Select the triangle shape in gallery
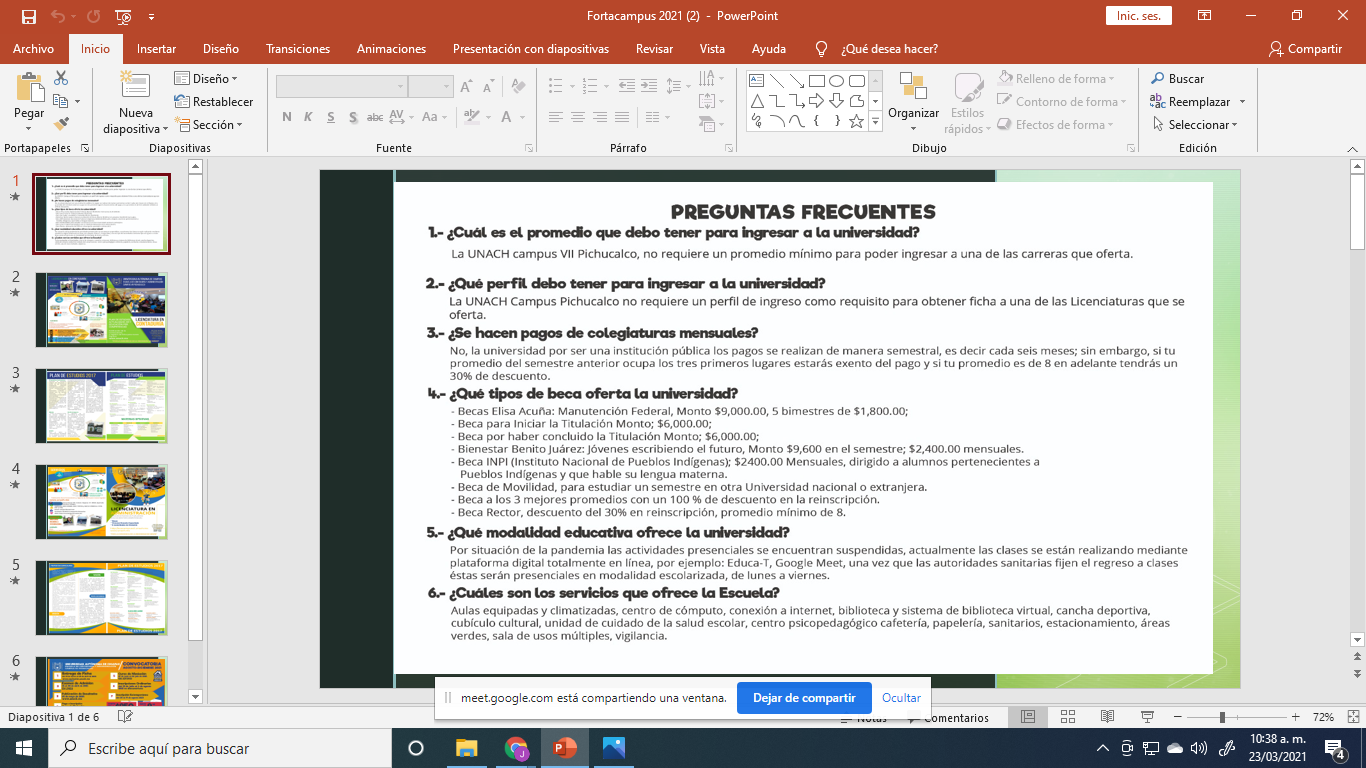 tap(757, 101)
